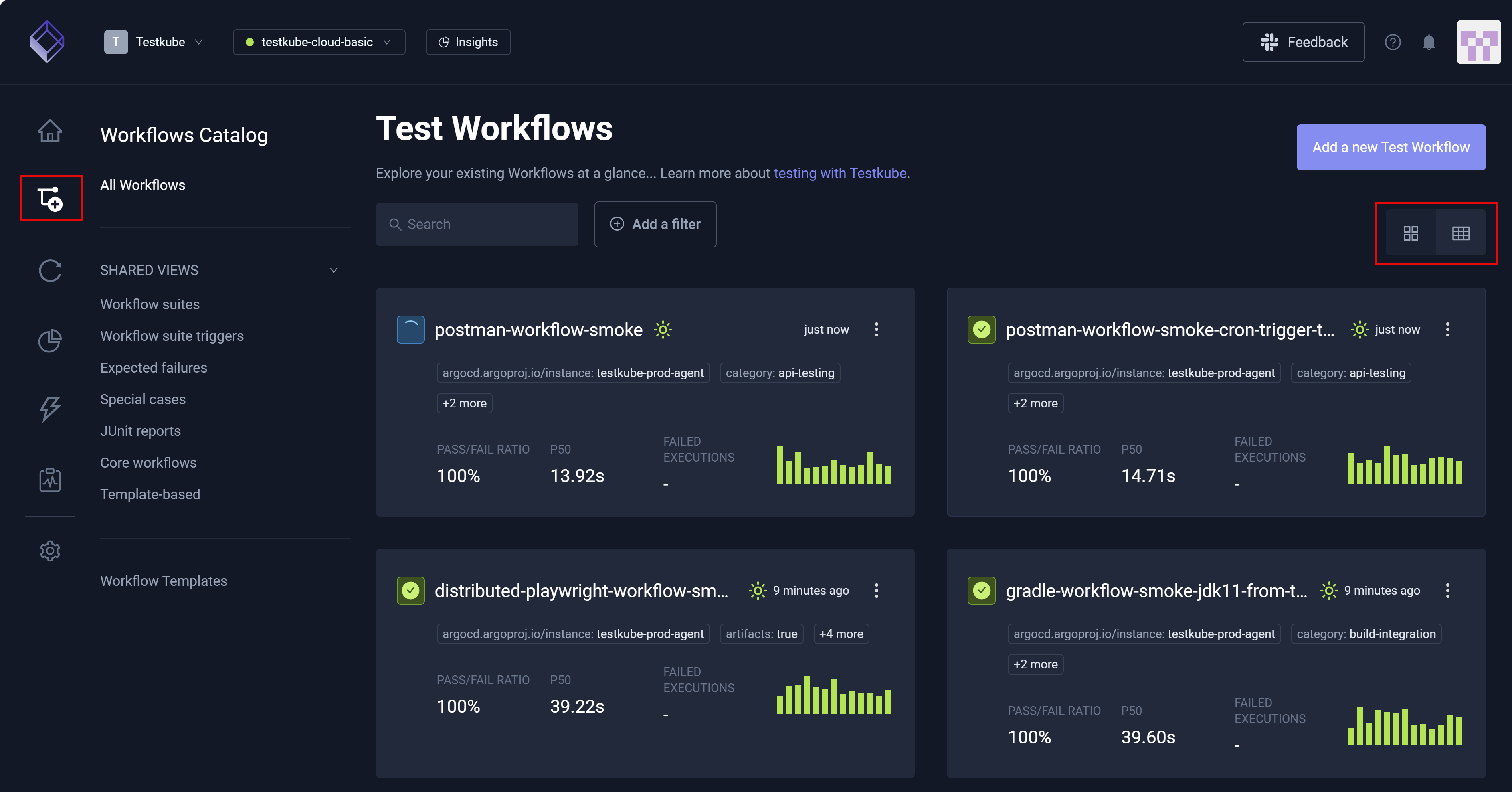Open the notifications bell
The image size is (1512, 792).
[1429, 42]
